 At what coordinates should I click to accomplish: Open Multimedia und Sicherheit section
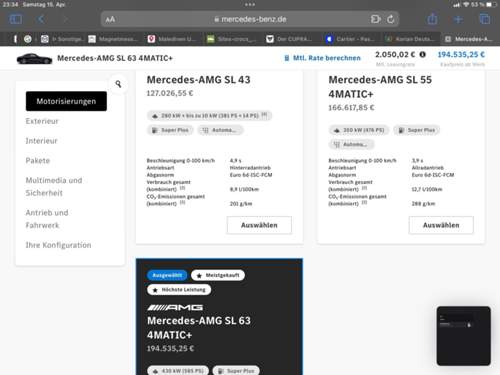(x=54, y=186)
